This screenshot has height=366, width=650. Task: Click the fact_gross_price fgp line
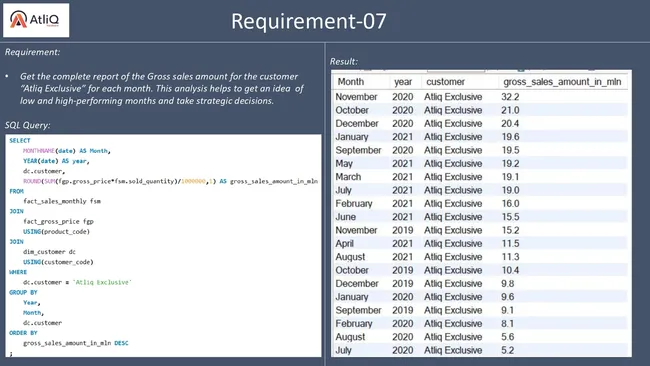(58, 222)
